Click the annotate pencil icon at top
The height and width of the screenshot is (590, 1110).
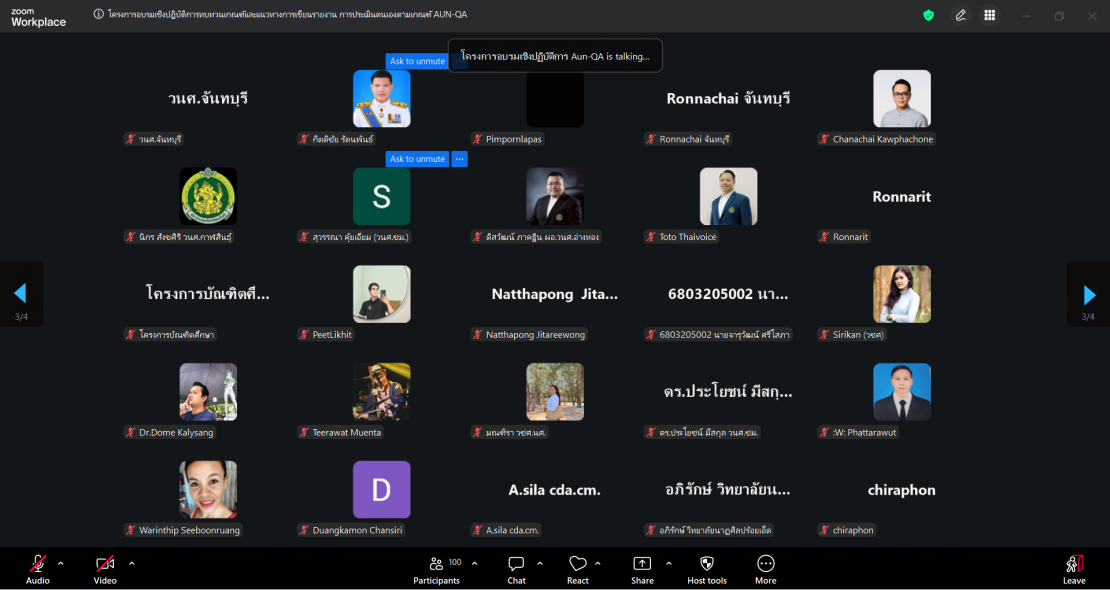960,15
